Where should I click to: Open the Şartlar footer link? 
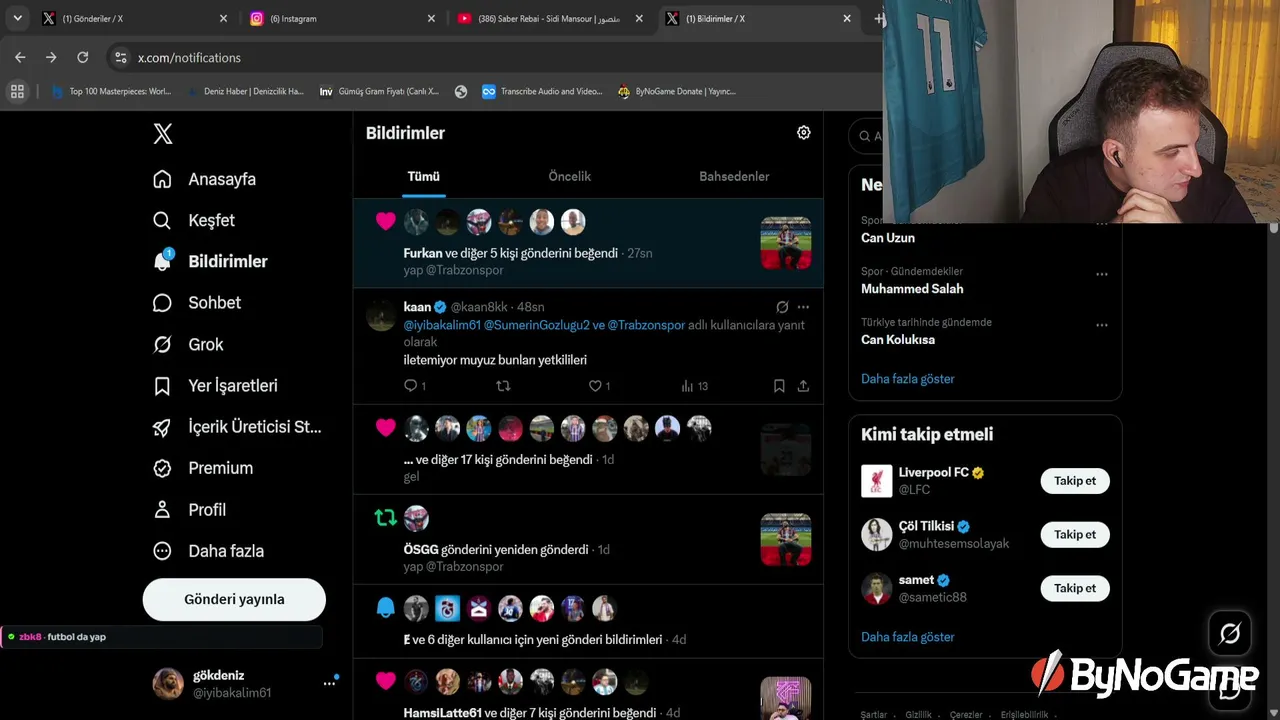coord(874,715)
